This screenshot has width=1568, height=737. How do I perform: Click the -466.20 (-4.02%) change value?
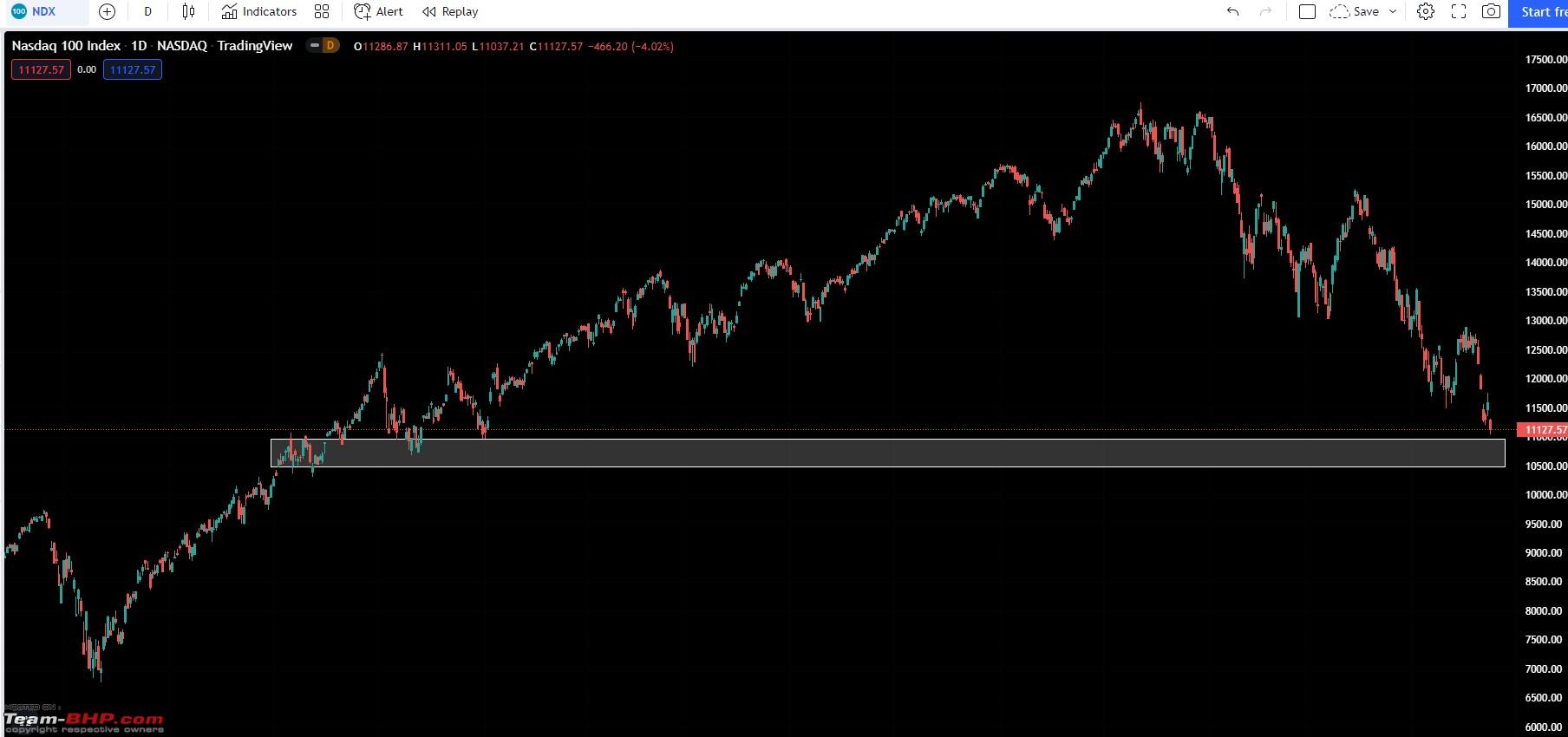click(630, 47)
